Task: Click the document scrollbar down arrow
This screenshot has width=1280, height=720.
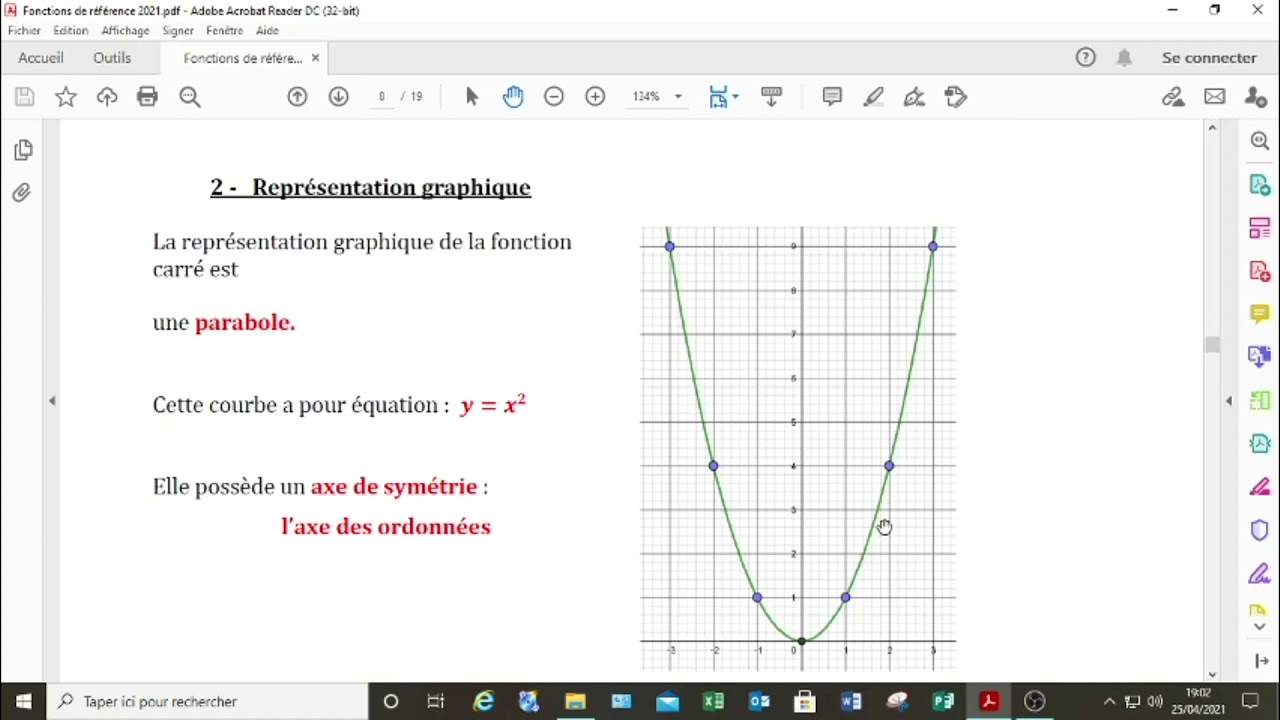Action: [1213, 675]
